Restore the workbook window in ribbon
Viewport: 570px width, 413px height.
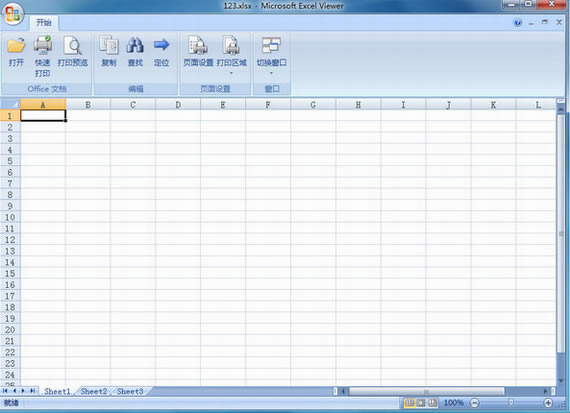pos(545,23)
